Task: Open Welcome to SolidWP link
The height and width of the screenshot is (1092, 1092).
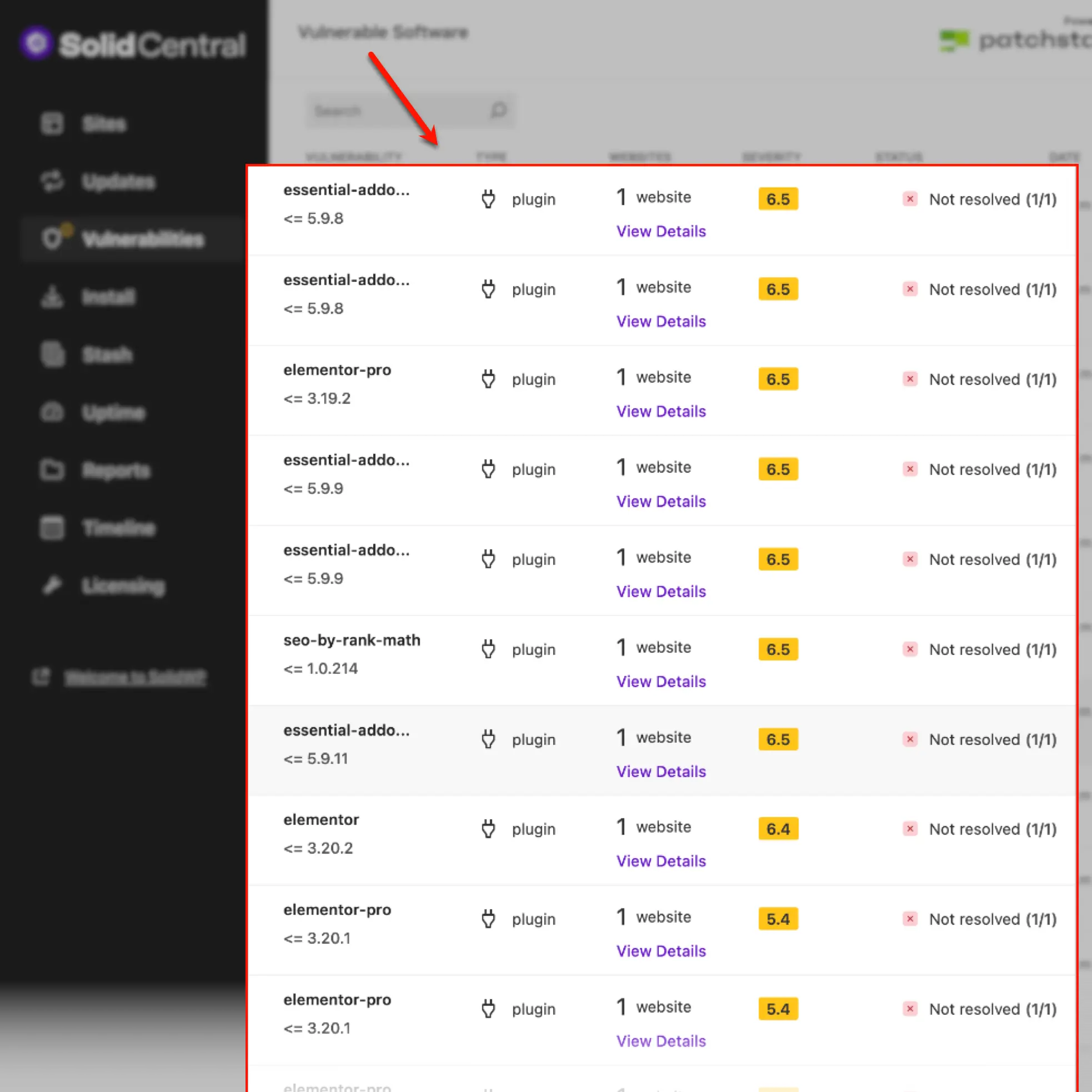Action: click(x=136, y=678)
